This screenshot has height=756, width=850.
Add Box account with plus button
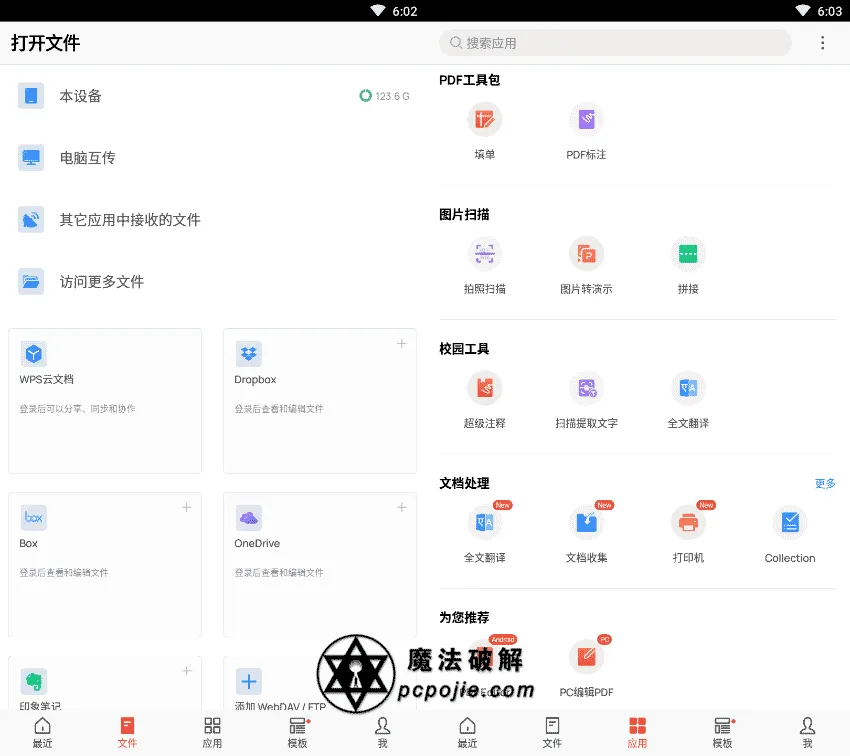pos(187,507)
